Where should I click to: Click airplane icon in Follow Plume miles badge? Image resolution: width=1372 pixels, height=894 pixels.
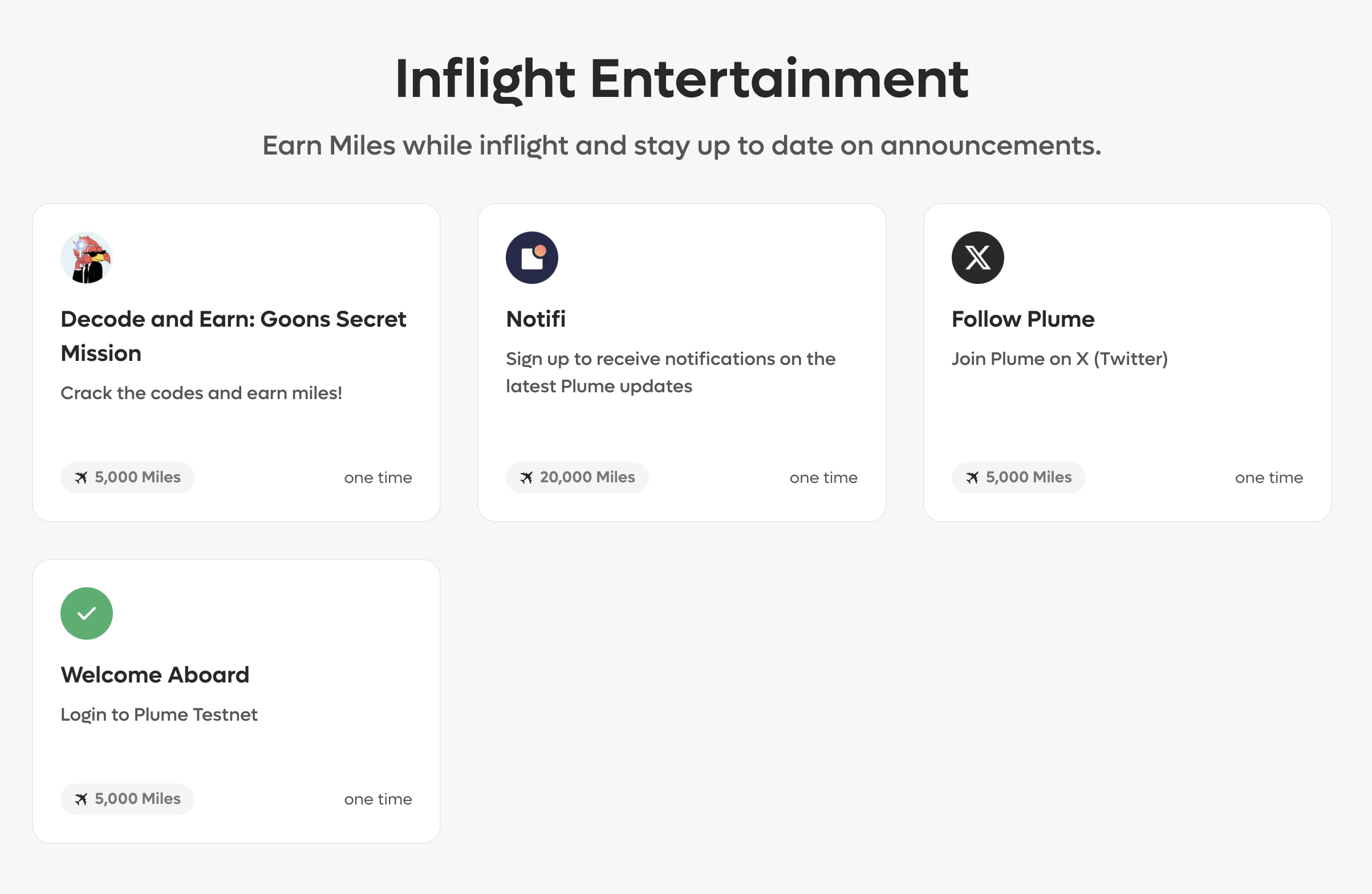tap(972, 477)
